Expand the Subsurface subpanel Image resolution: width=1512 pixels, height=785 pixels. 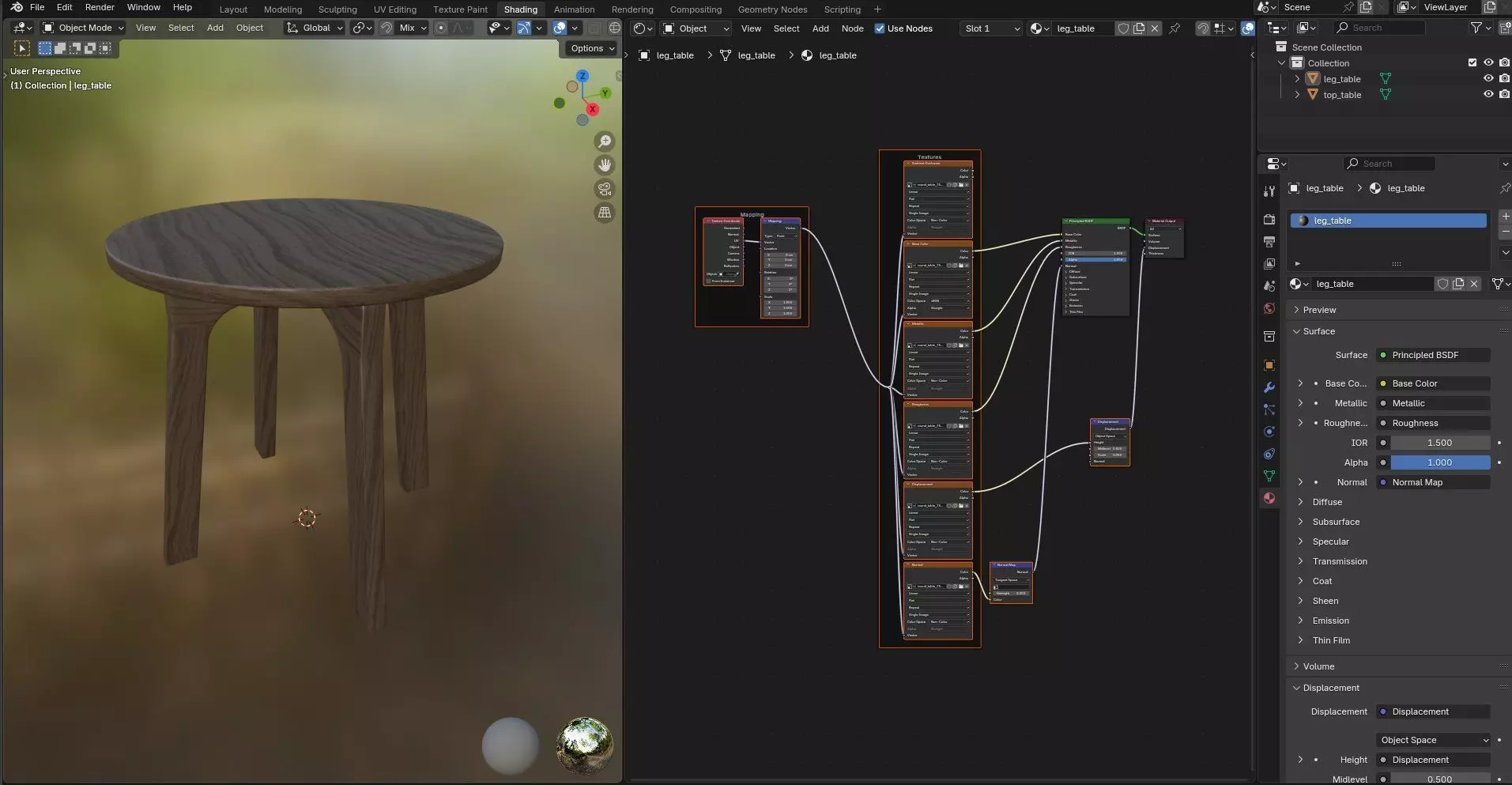[x=1336, y=522]
